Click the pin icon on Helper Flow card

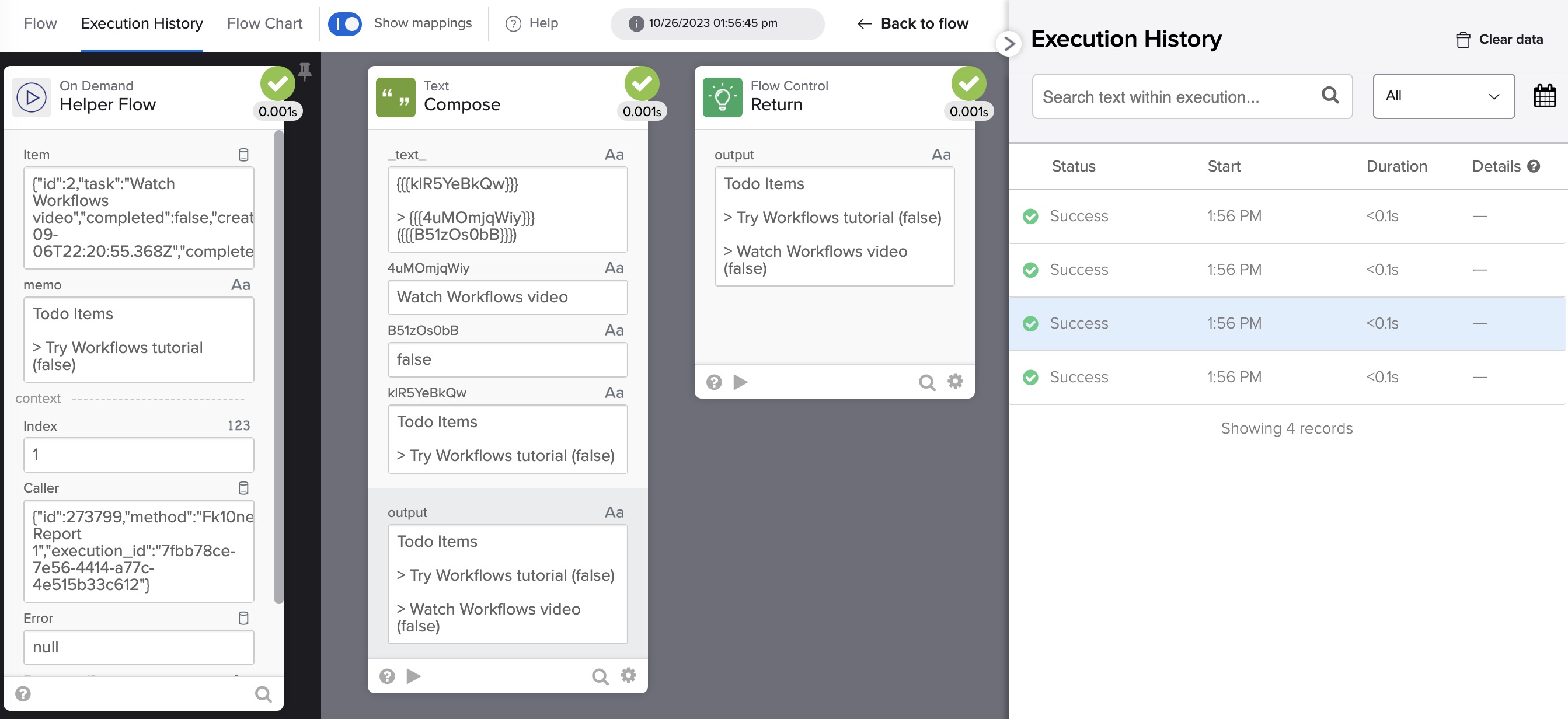coord(305,72)
